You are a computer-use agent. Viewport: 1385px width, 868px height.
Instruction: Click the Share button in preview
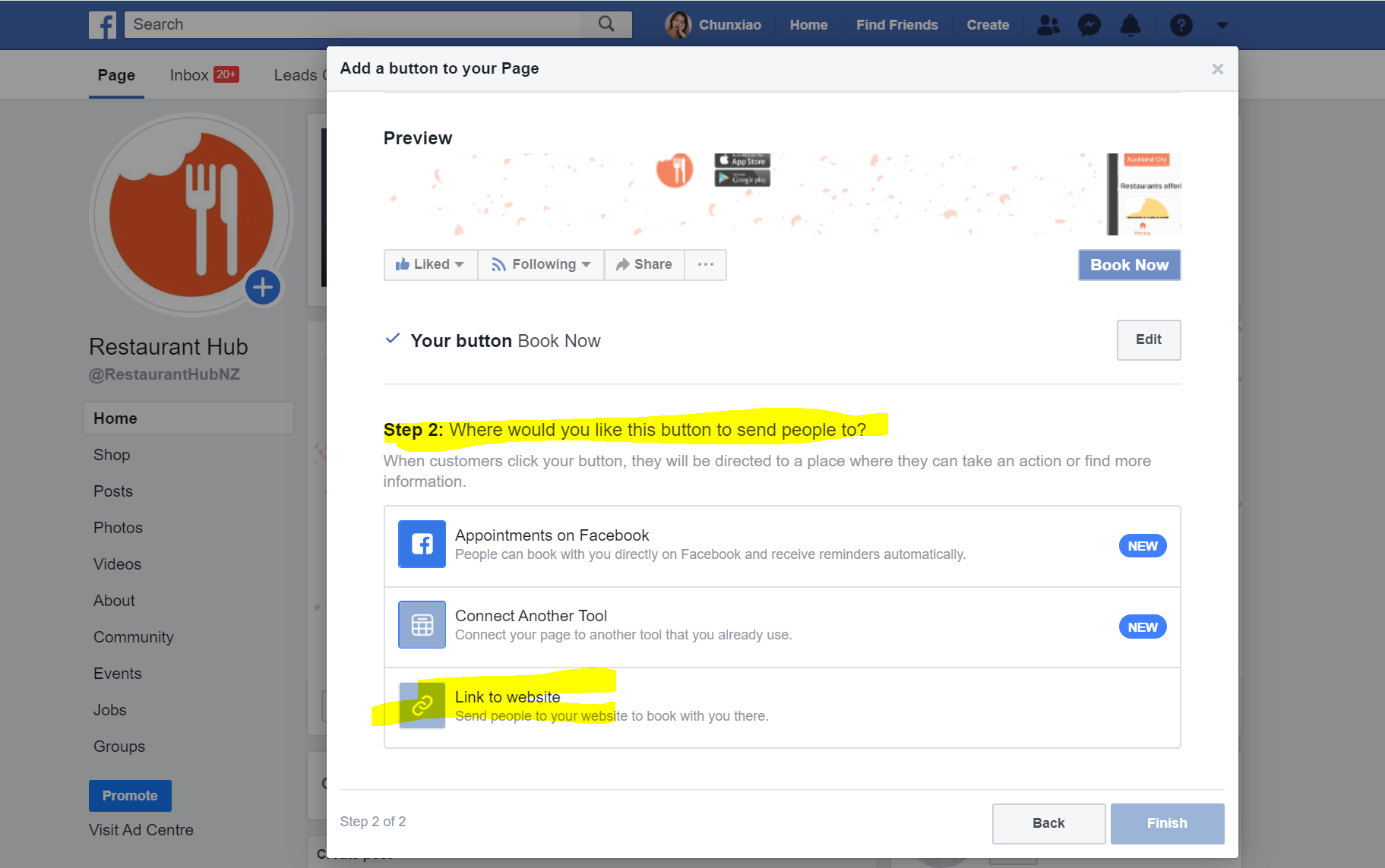click(x=644, y=264)
